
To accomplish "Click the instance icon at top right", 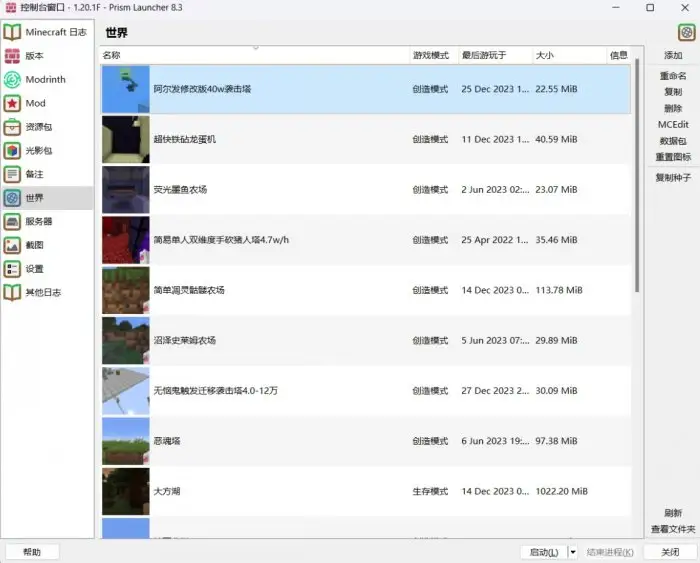I will tap(686, 32).
